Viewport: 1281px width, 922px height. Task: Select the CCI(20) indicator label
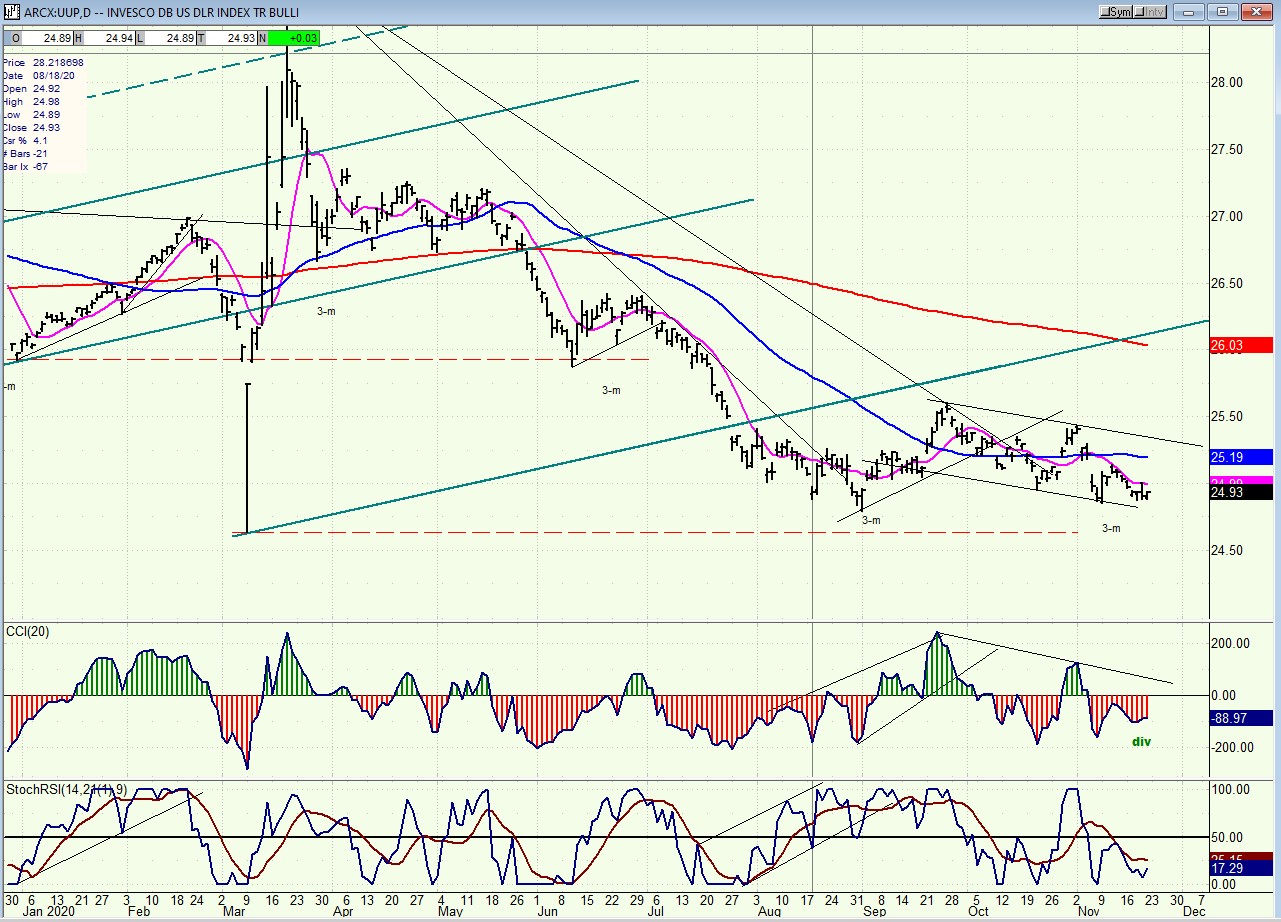[28, 630]
